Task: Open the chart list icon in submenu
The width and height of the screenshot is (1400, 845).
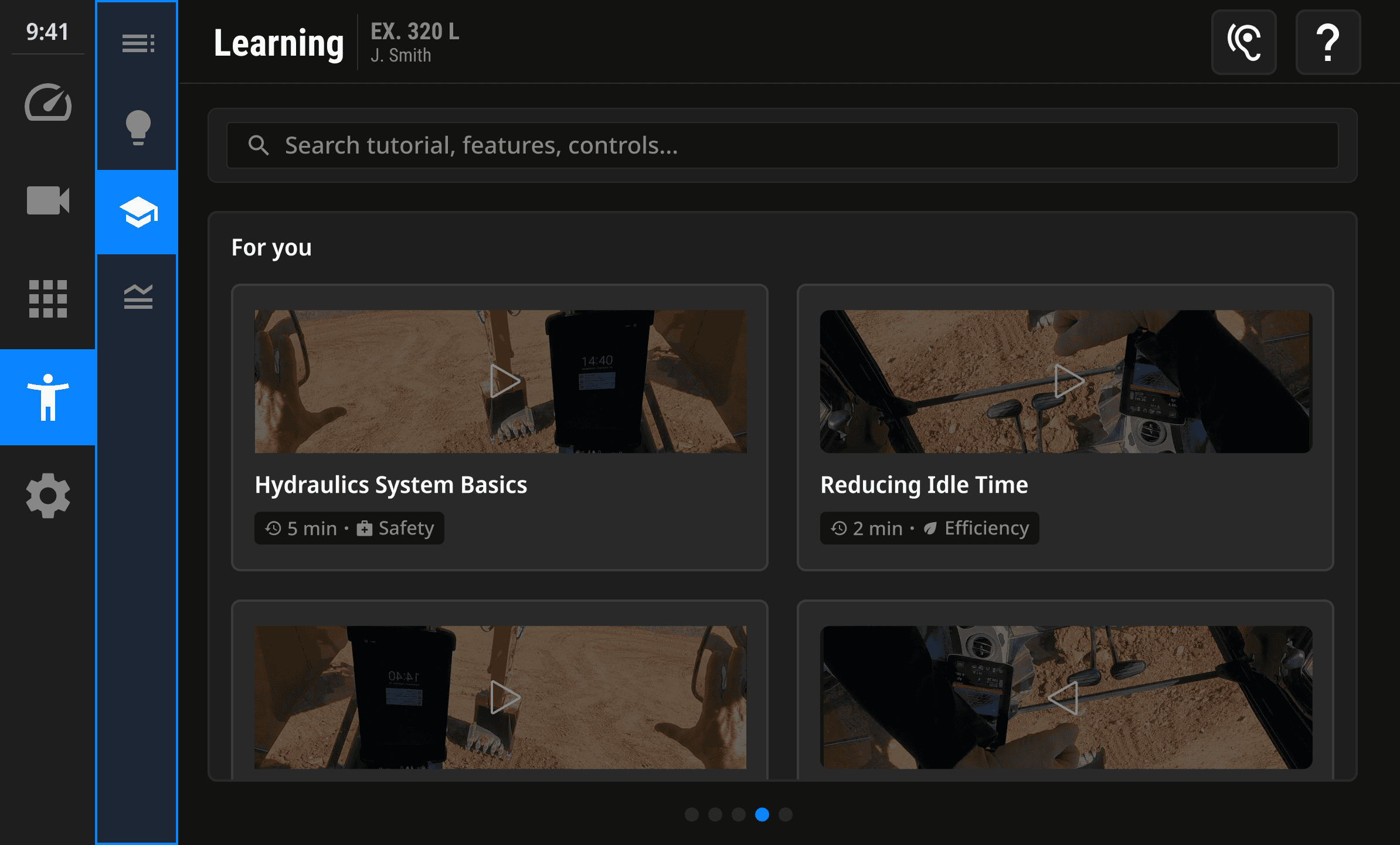Action: (x=138, y=297)
